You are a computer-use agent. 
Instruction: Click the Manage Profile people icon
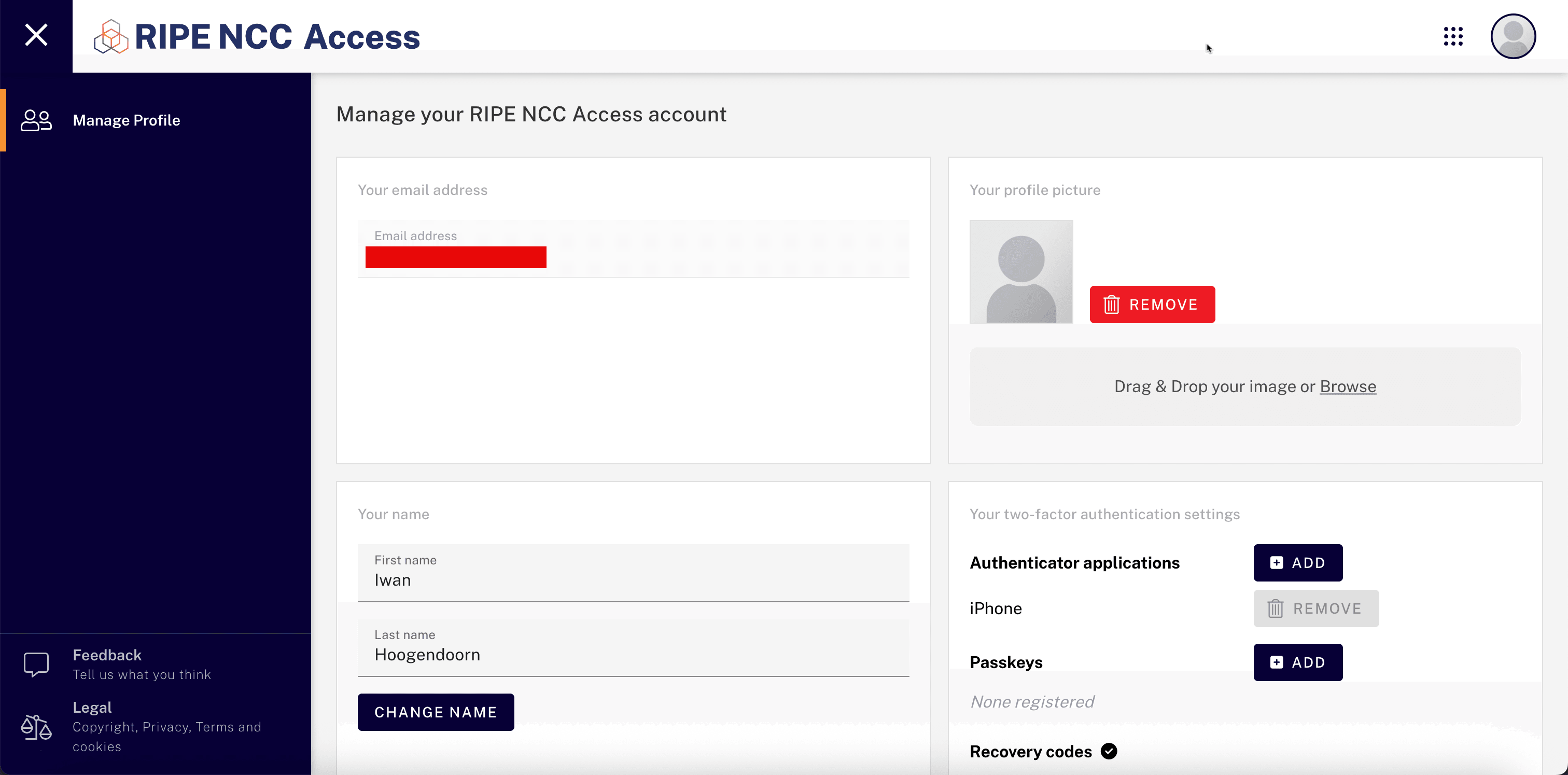click(x=36, y=120)
